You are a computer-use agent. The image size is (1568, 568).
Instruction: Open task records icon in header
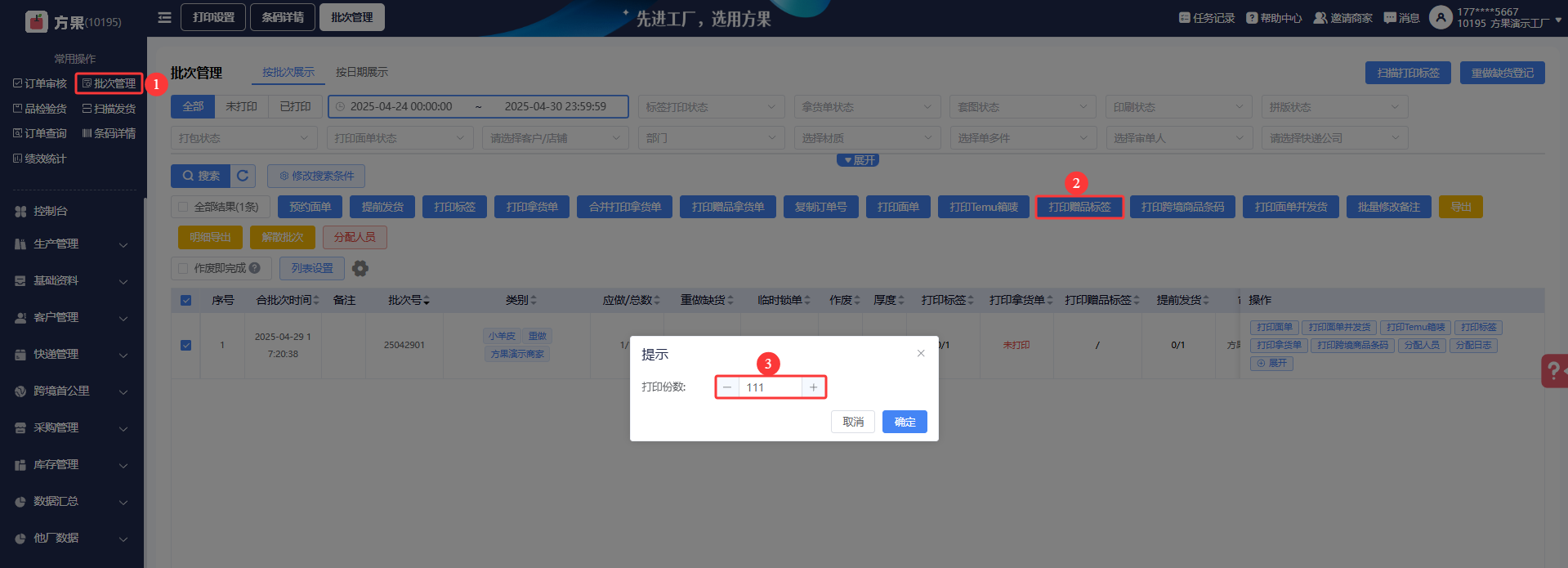click(1184, 18)
